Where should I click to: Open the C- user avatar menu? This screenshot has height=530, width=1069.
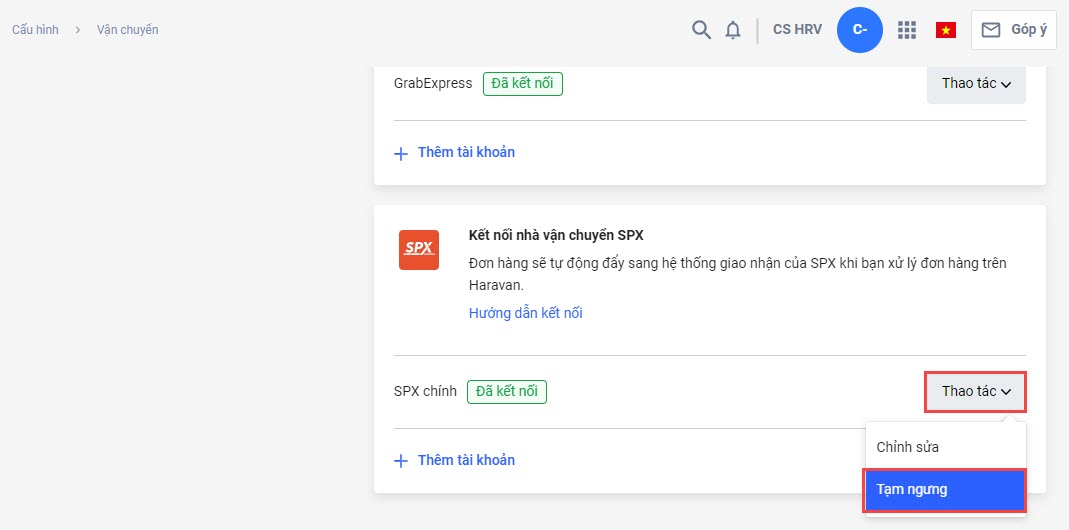(x=859, y=30)
